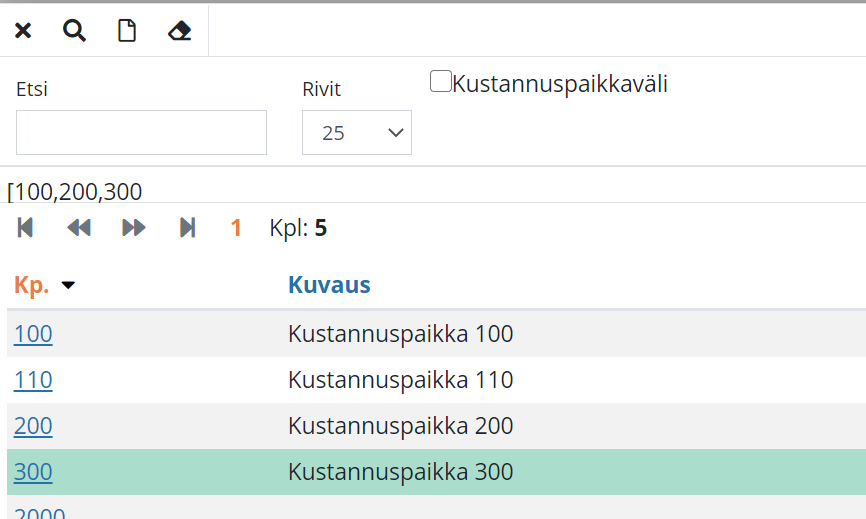Go to first page of results

tap(26, 228)
